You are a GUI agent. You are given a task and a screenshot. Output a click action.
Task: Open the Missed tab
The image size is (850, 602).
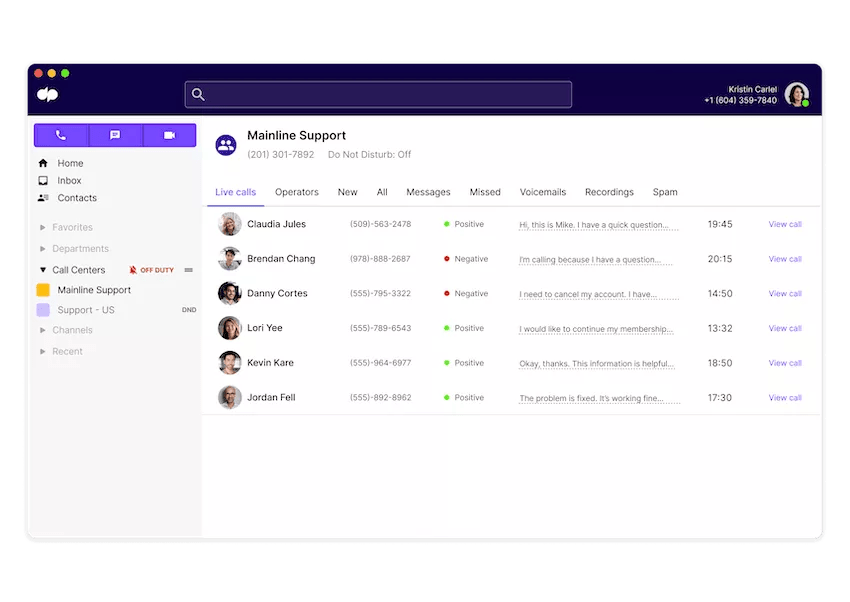[485, 192]
